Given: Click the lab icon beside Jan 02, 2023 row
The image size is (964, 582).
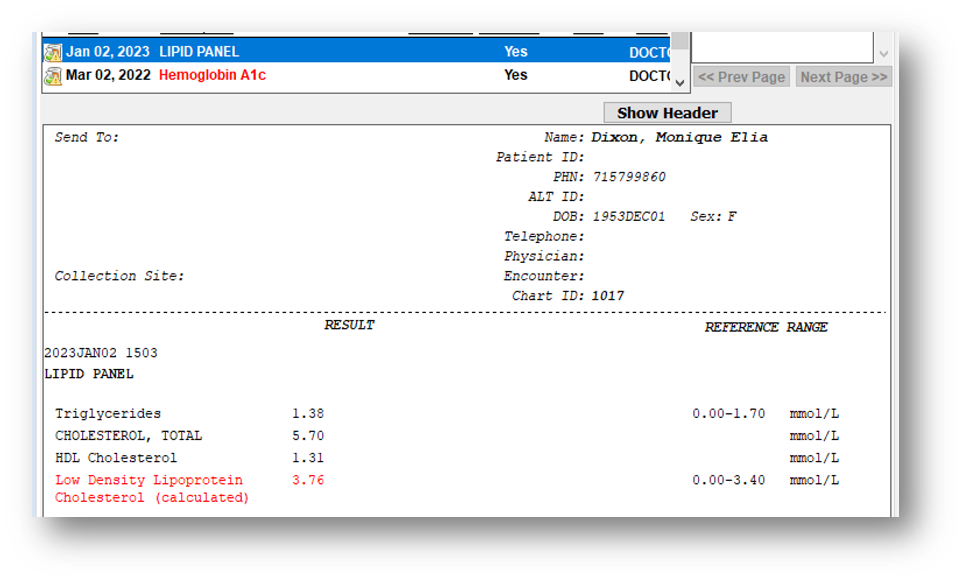Looking at the screenshot, I should (x=53, y=52).
